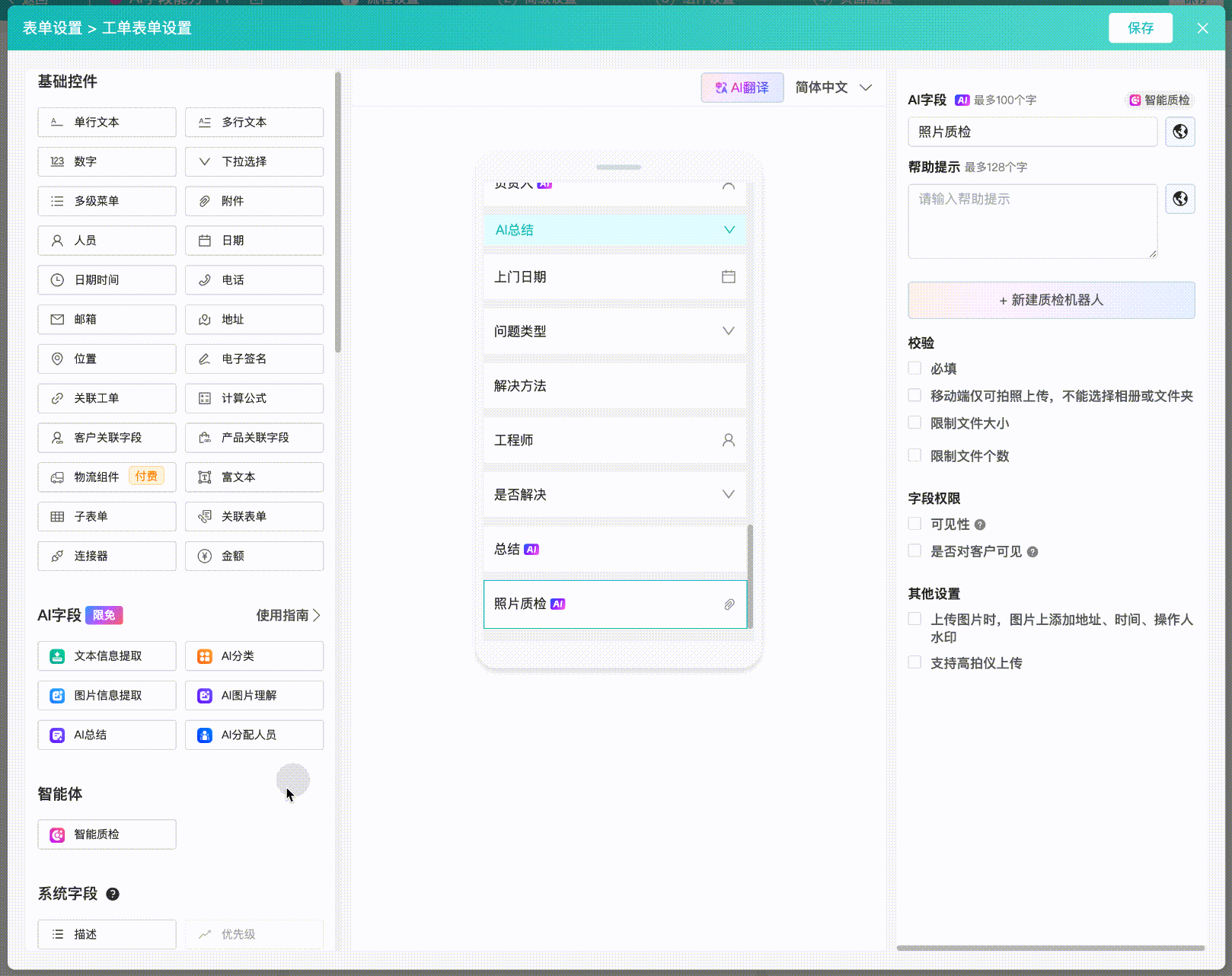
Task: Click the 邮箱 envelope icon
Action: [x=57, y=320]
